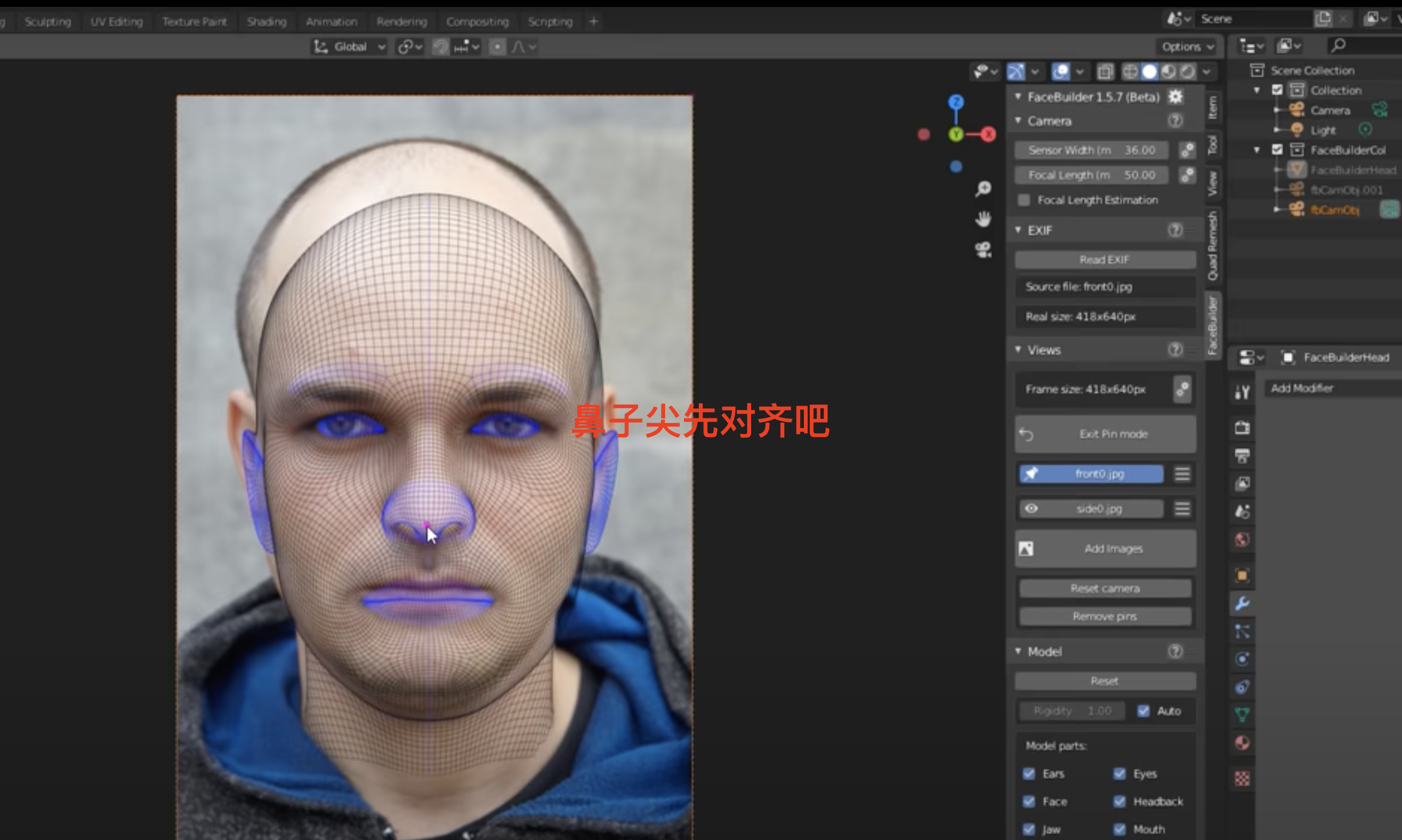Click the zoom magnifier viewport icon
Viewport: 1402px width, 840px height.
pyautogui.click(x=983, y=189)
